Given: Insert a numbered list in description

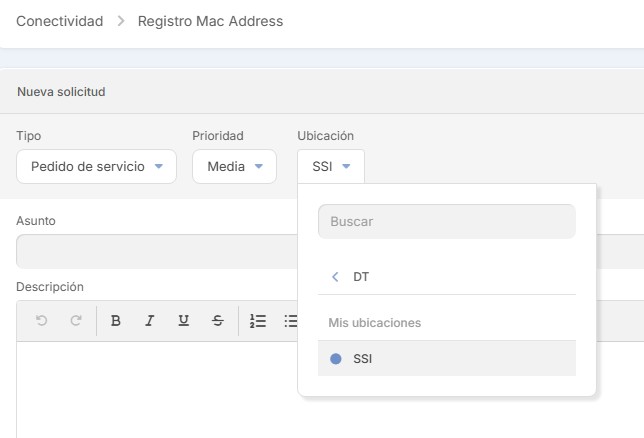Looking at the screenshot, I should point(258,321).
